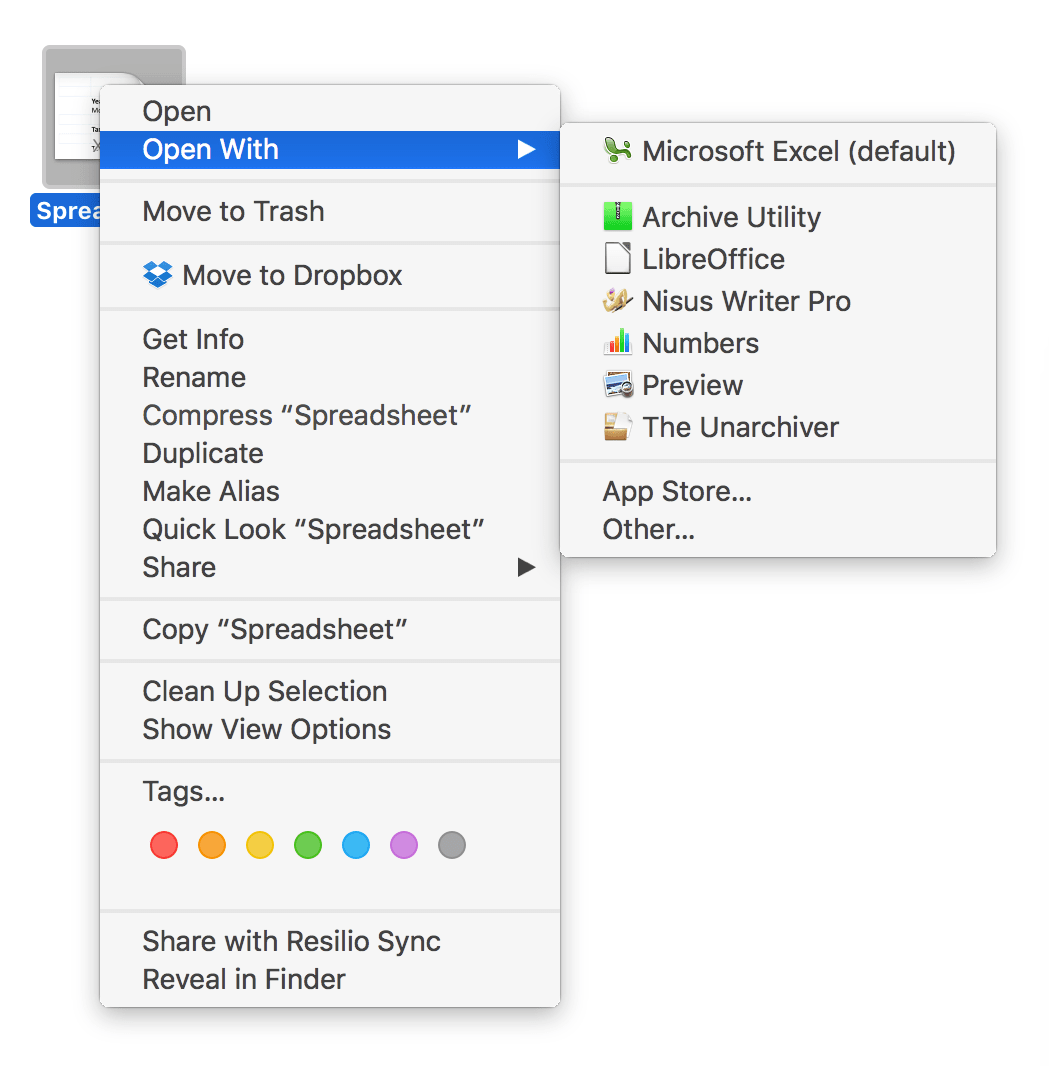Screen dimensions: 1049x1066
Task: Click the Archive Utility green zipper icon
Action: tap(617, 216)
